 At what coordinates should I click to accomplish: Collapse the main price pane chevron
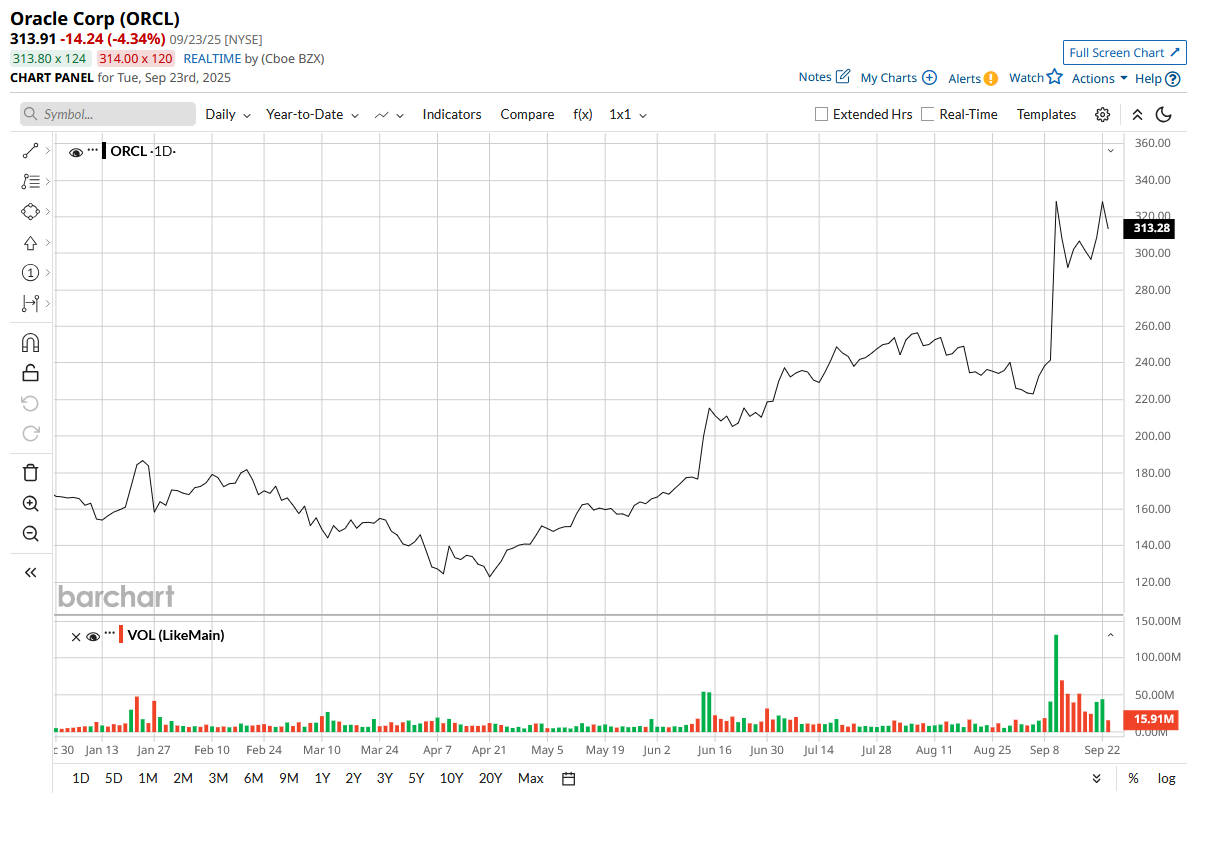(1110, 151)
